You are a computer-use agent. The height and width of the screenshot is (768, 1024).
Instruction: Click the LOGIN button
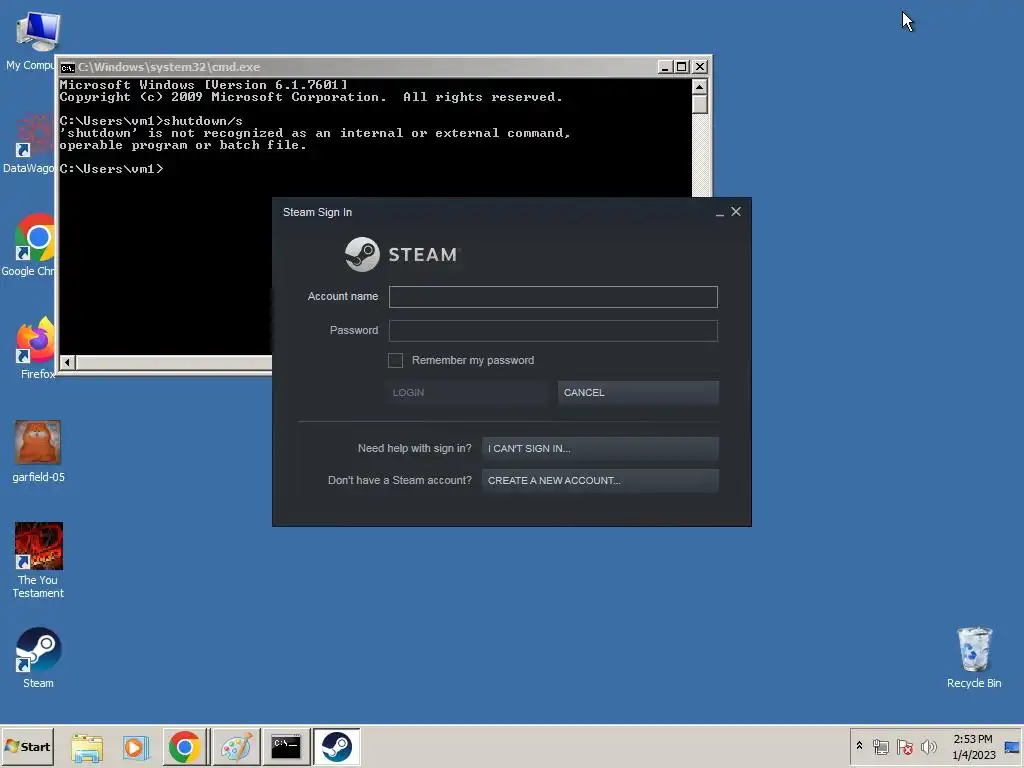pos(467,392)
